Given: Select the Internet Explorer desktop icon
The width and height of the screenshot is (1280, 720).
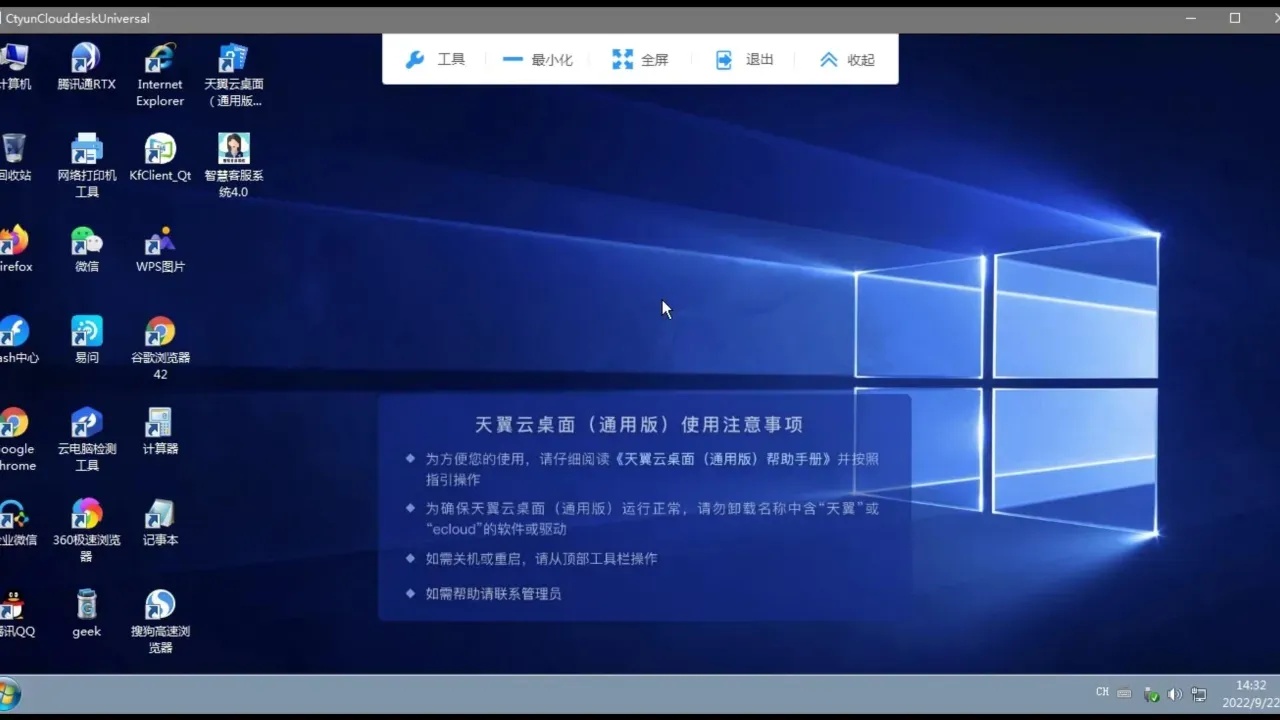Looking at the screenshot, I should (x=160, y=75).
